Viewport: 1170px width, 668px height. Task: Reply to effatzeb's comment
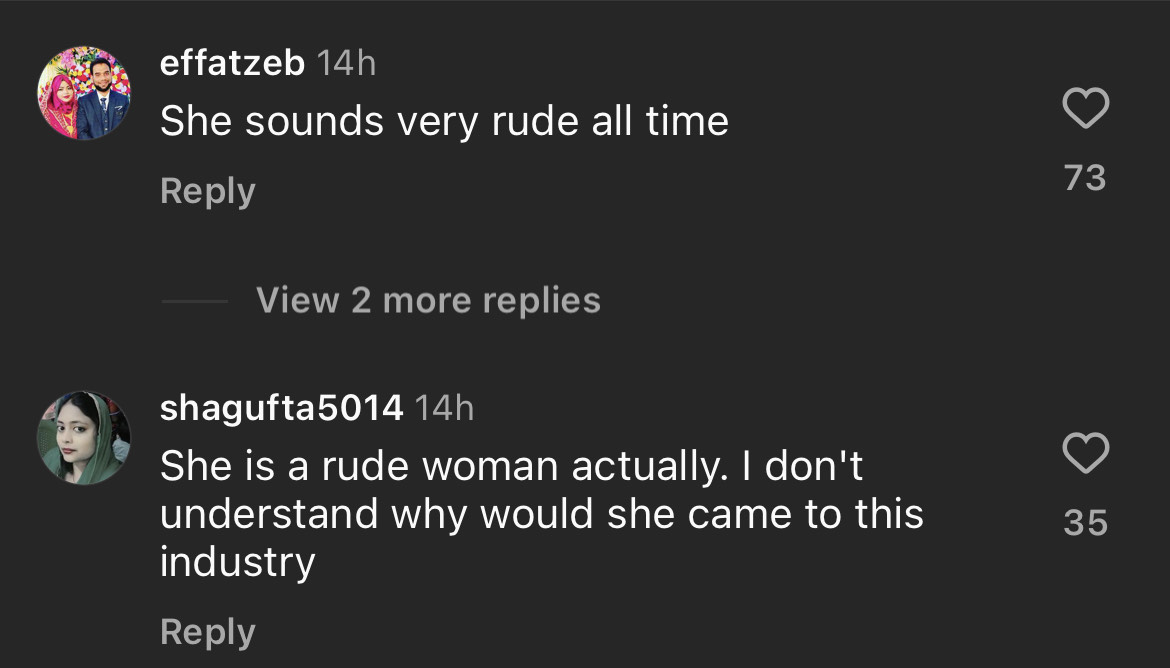208,191
